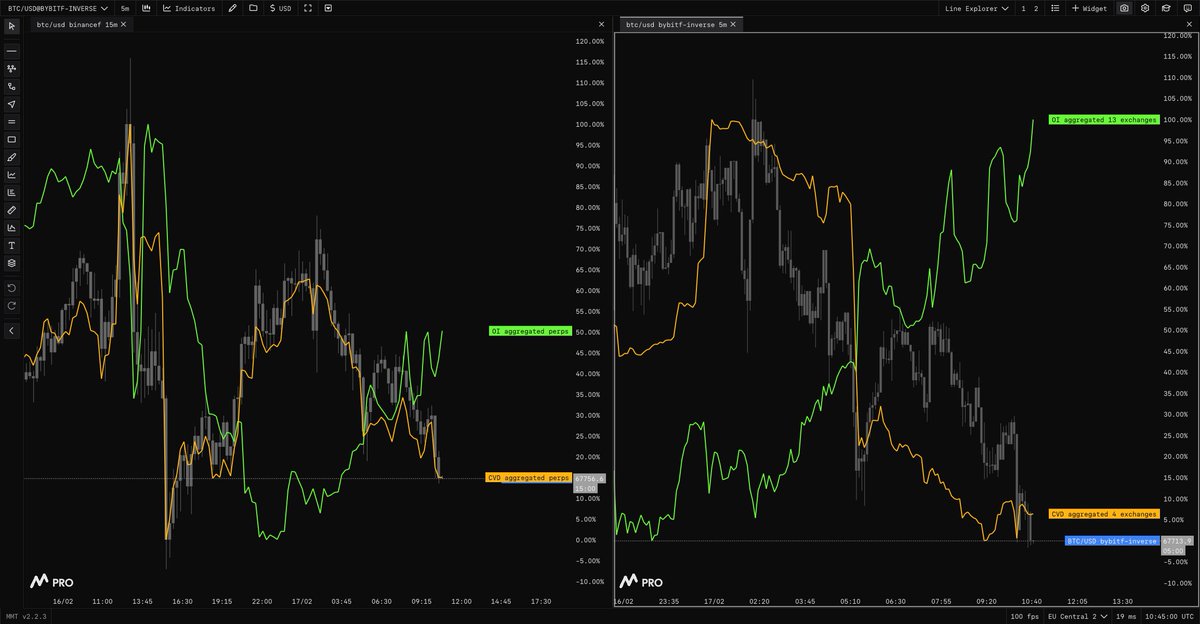Click the MMT v2.2.3 version label
The image size is (1200, 624).
(x=26, y=616)
